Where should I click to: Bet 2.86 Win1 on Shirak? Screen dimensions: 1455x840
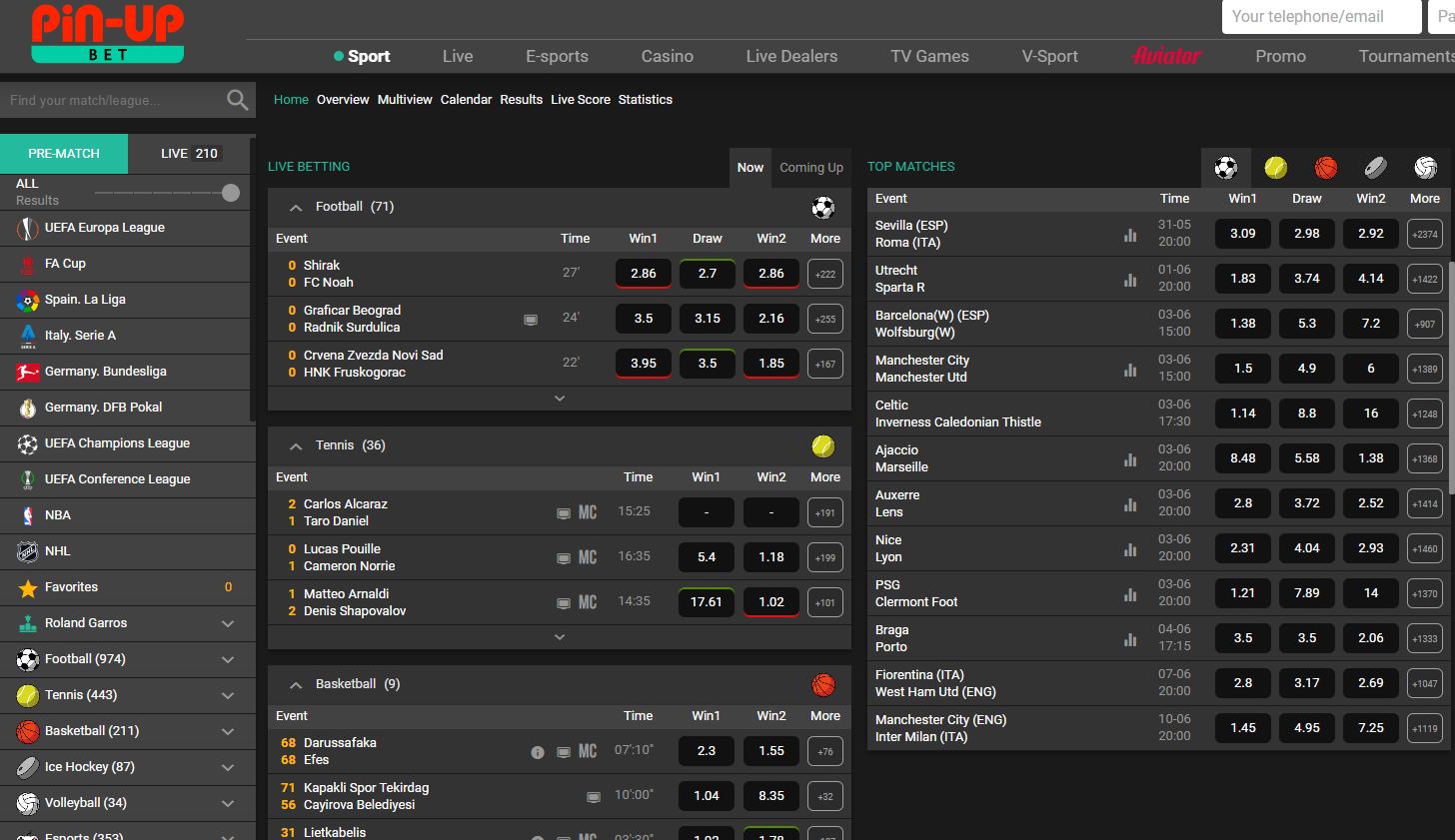click(644, 274)
